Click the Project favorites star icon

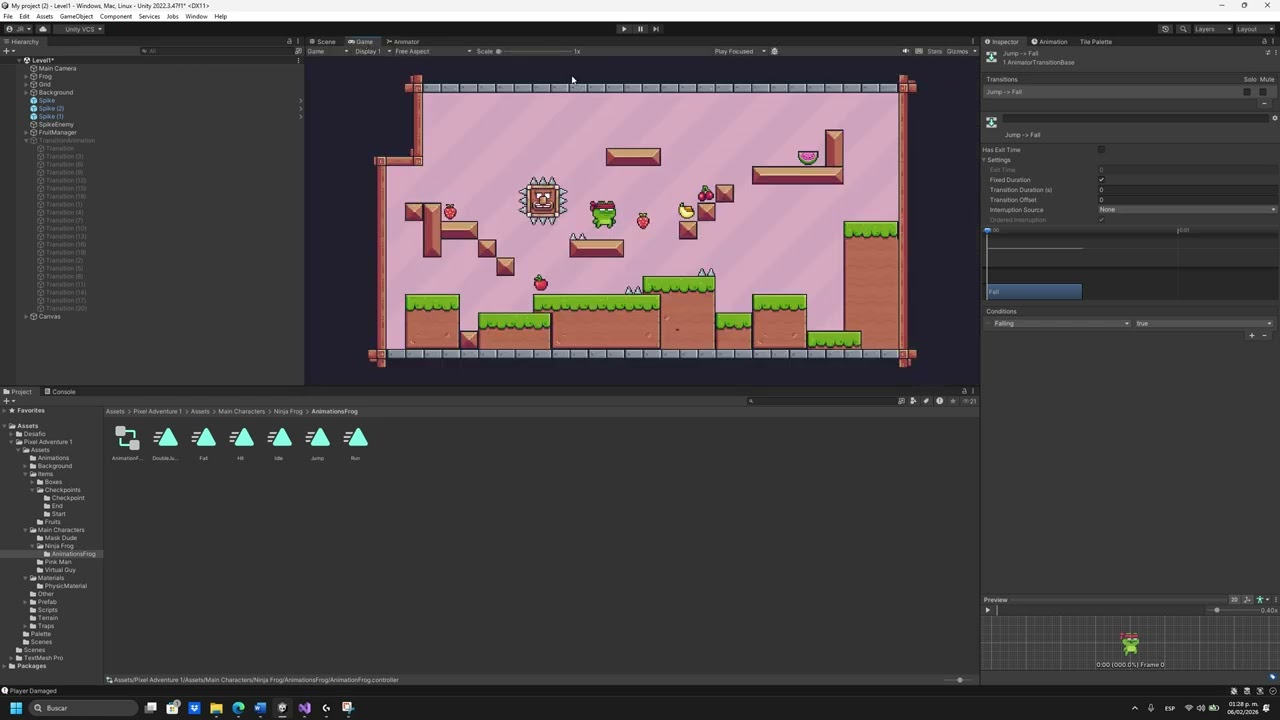pos(951,401)
